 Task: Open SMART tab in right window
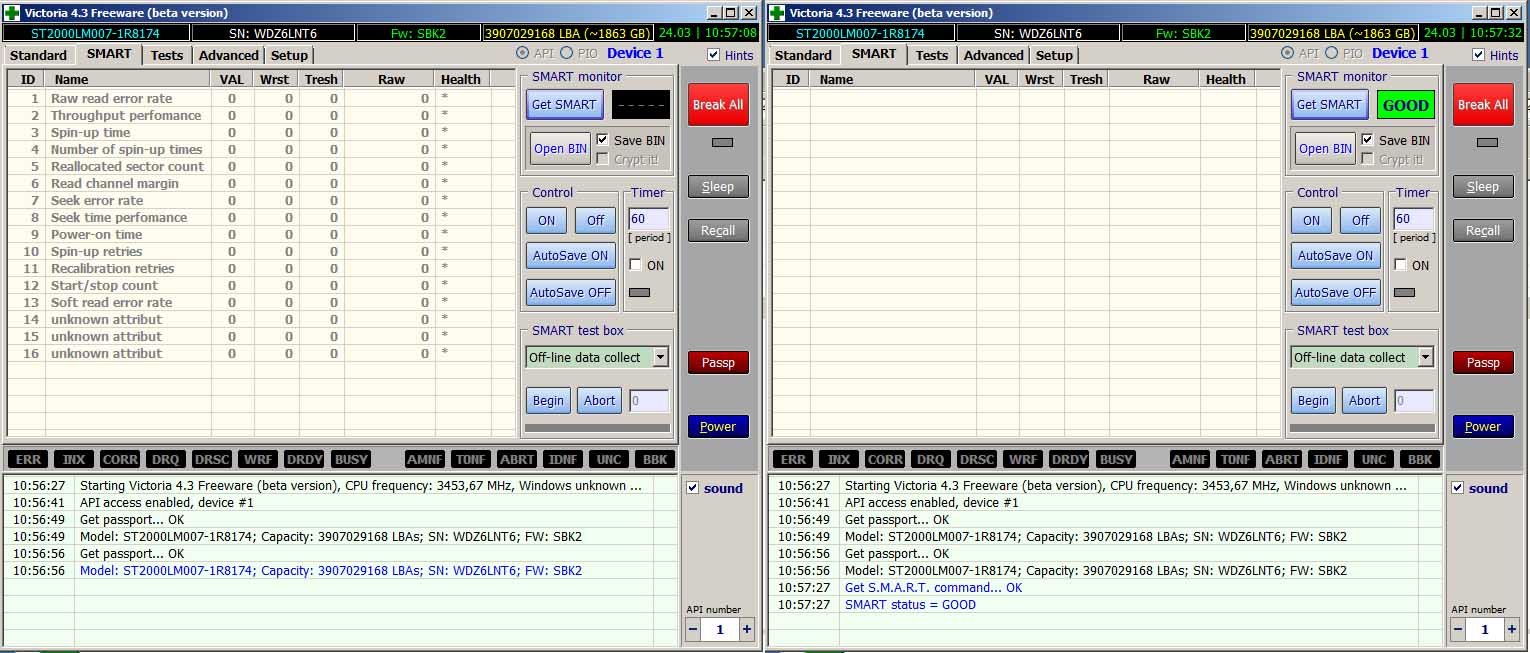tap(874, 54)
